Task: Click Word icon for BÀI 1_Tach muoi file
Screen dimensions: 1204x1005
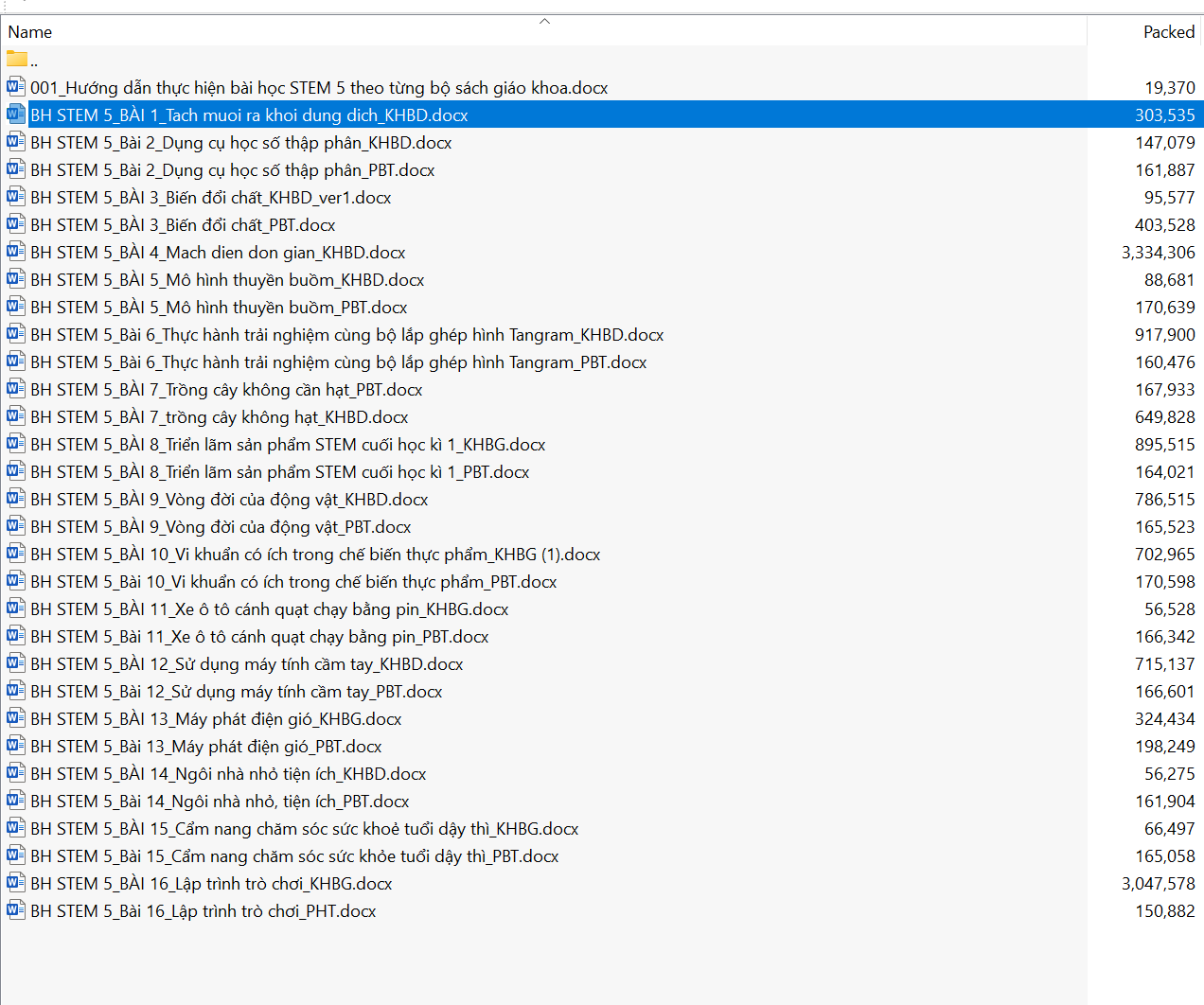Action: pyautogui.click(x=16, y=115)
